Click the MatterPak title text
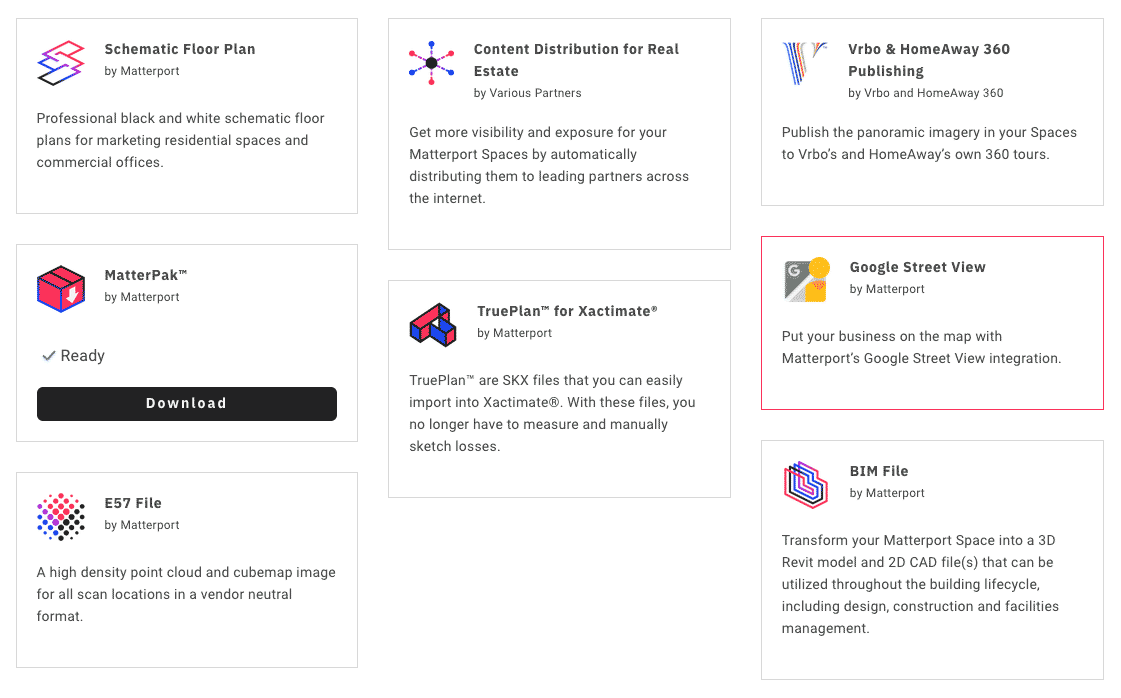1121x698 pixels. [146, 275]
